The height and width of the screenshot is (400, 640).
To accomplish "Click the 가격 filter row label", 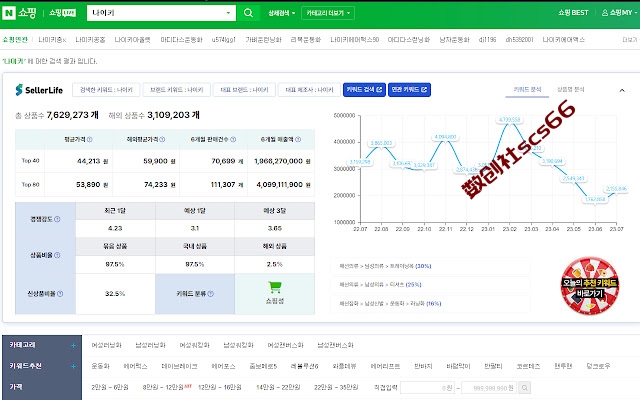I will [x=16, y=387].
